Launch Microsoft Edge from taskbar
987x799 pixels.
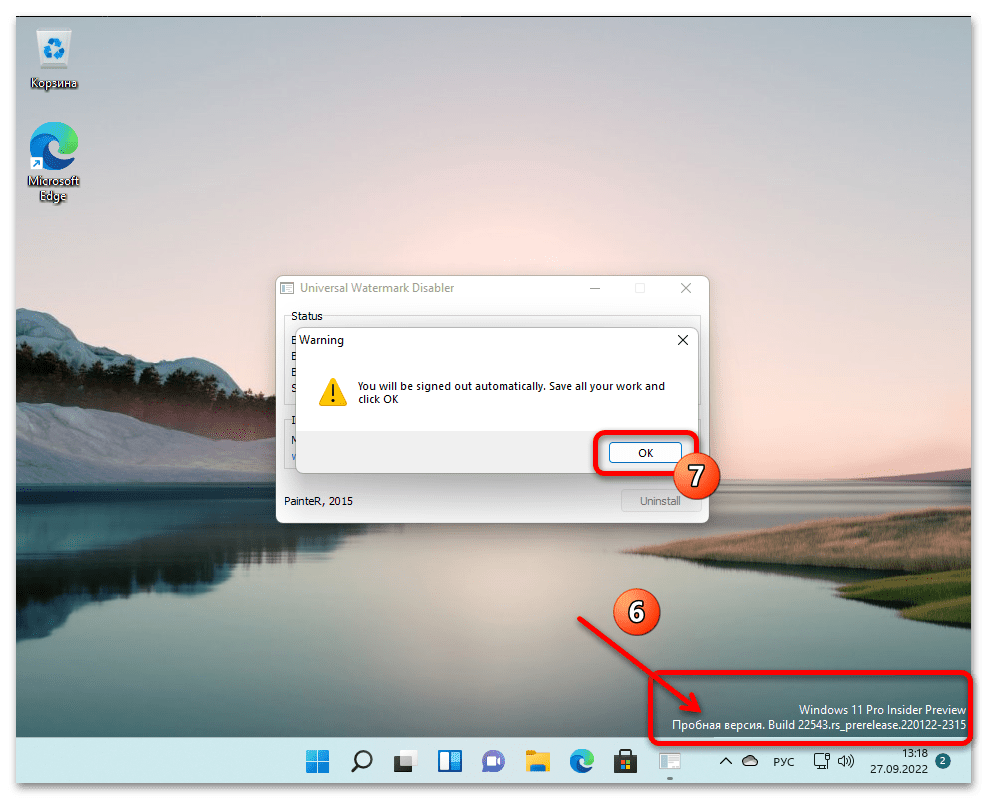[582, 761]
